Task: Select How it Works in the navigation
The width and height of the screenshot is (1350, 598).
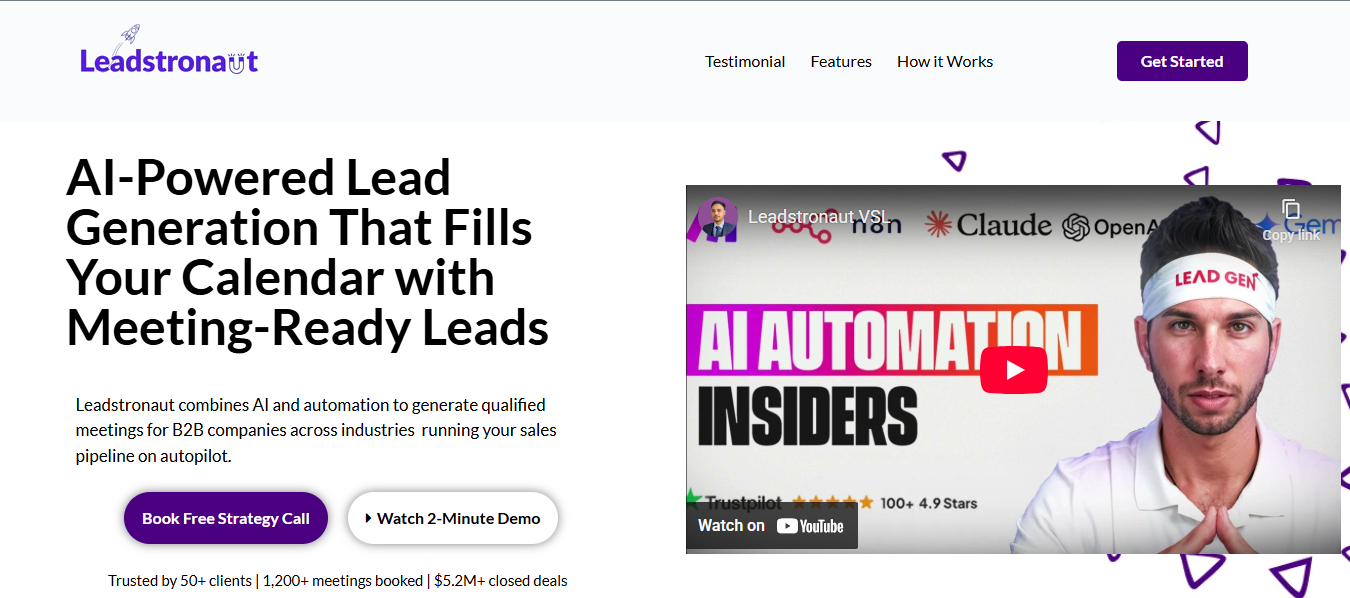Action: pos(945,61)
